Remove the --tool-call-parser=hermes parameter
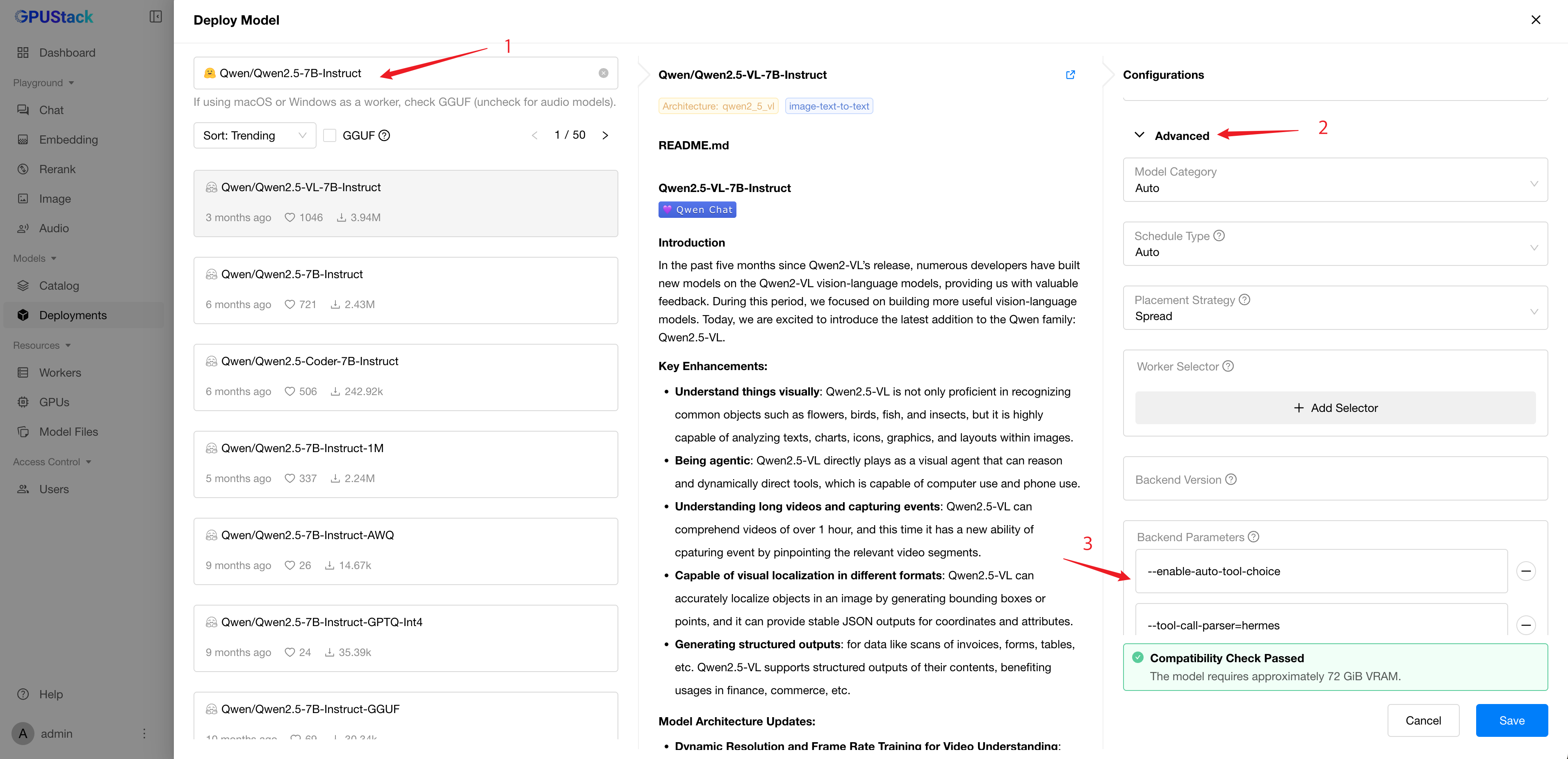The image size is (1568, 759). (1525, 625)
